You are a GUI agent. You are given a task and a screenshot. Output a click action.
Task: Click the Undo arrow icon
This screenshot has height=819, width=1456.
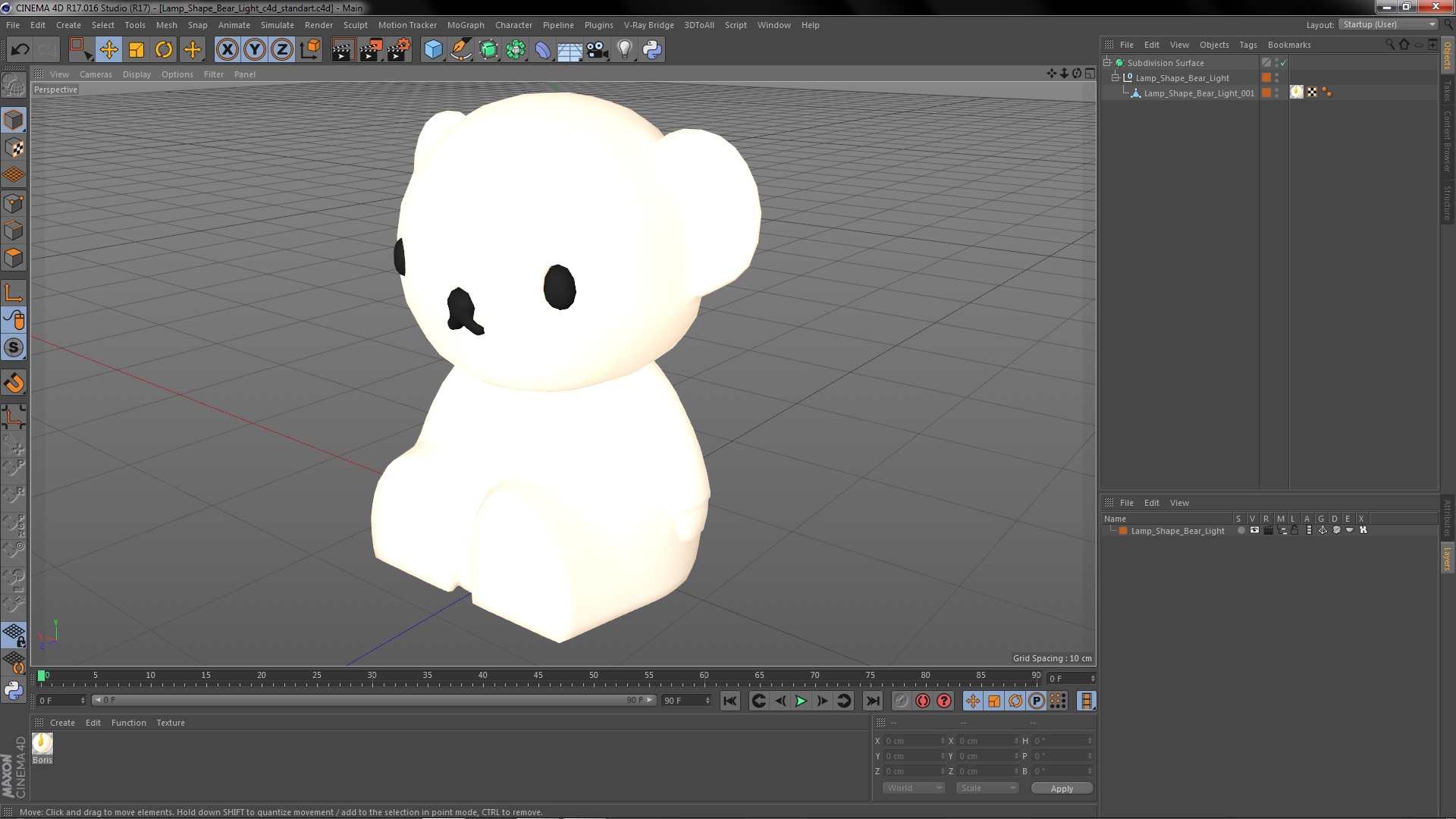click(20, 50)
